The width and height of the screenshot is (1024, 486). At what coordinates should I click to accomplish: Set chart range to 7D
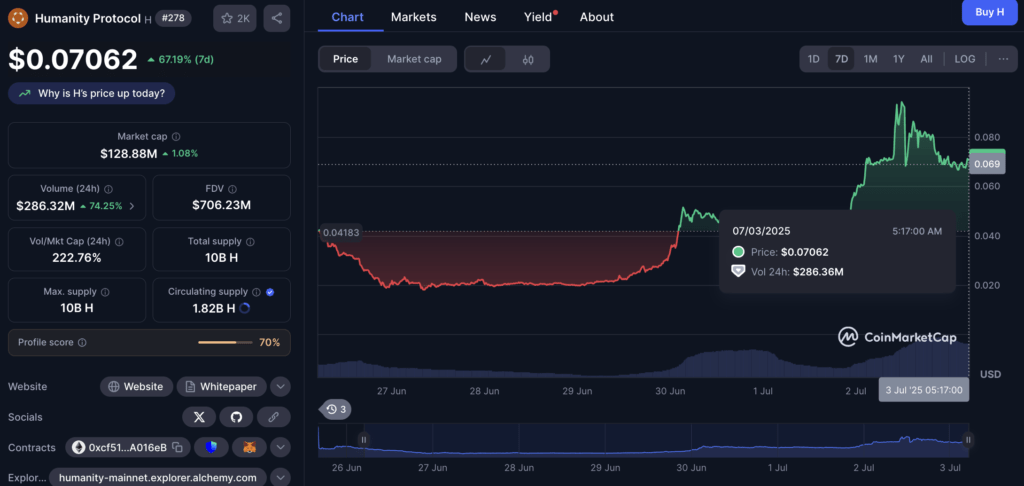841,59
